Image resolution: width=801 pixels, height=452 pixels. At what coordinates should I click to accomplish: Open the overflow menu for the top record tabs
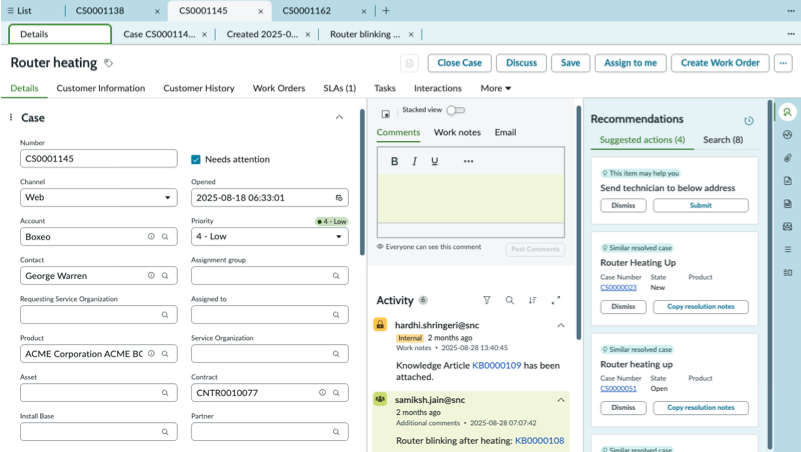pyautogui.click(x=791, y=11)
